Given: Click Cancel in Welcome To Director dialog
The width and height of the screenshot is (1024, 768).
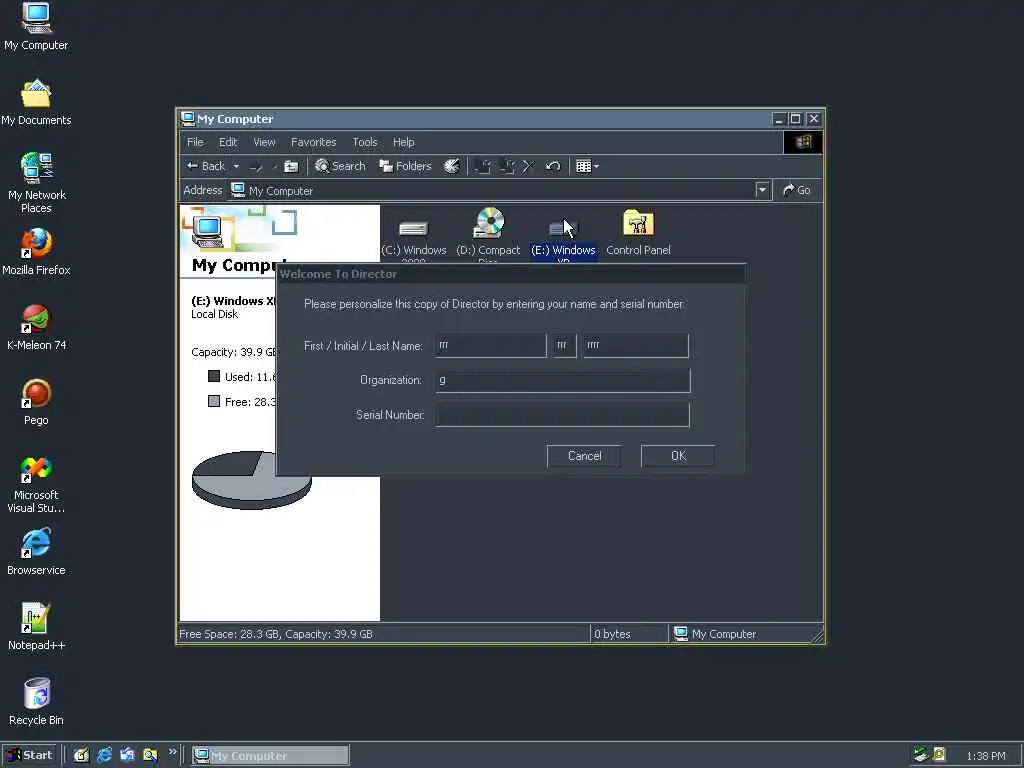Looking at the screenshot, I should 584,456.
